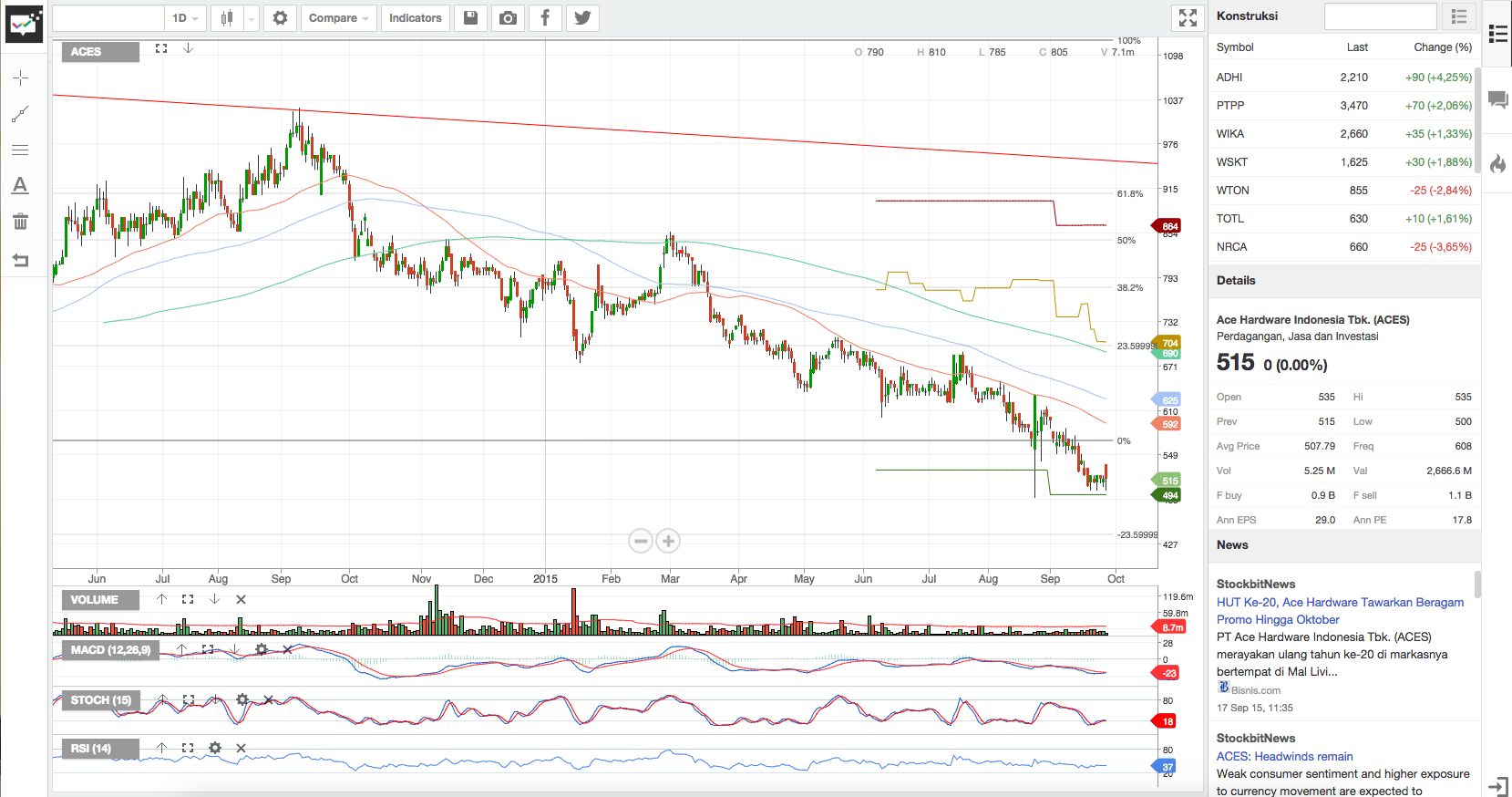Image resolution: width=1512 pixels, height=797 pixels.
Task: Click the trash icon to delete drawings
Action: coord(20,222)
